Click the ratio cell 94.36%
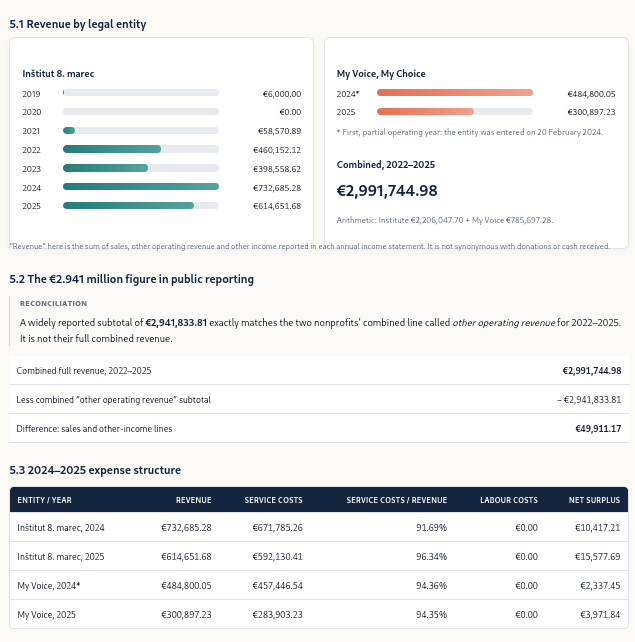This screenshot has width=635, height=642. pyautogui.click(x=432, y=586)
